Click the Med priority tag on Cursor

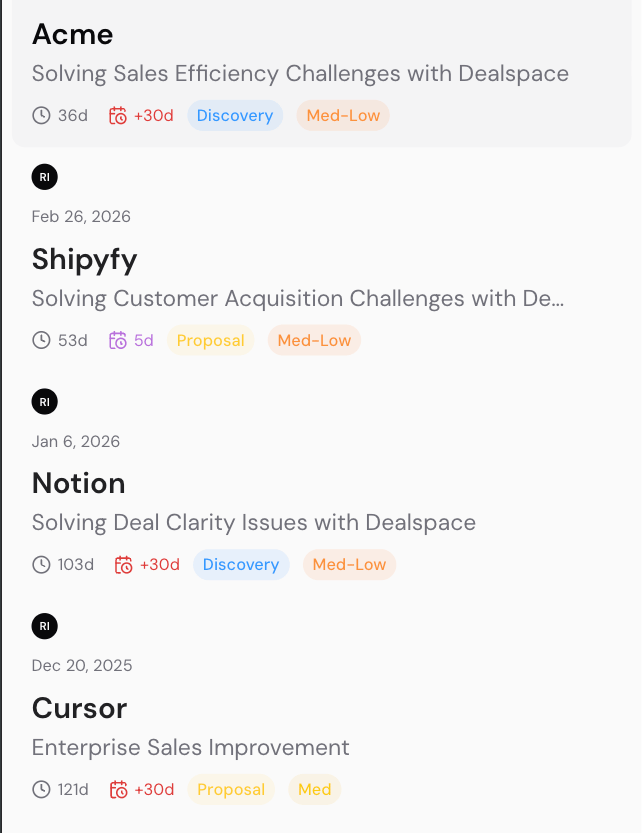(x=314, y=790)
